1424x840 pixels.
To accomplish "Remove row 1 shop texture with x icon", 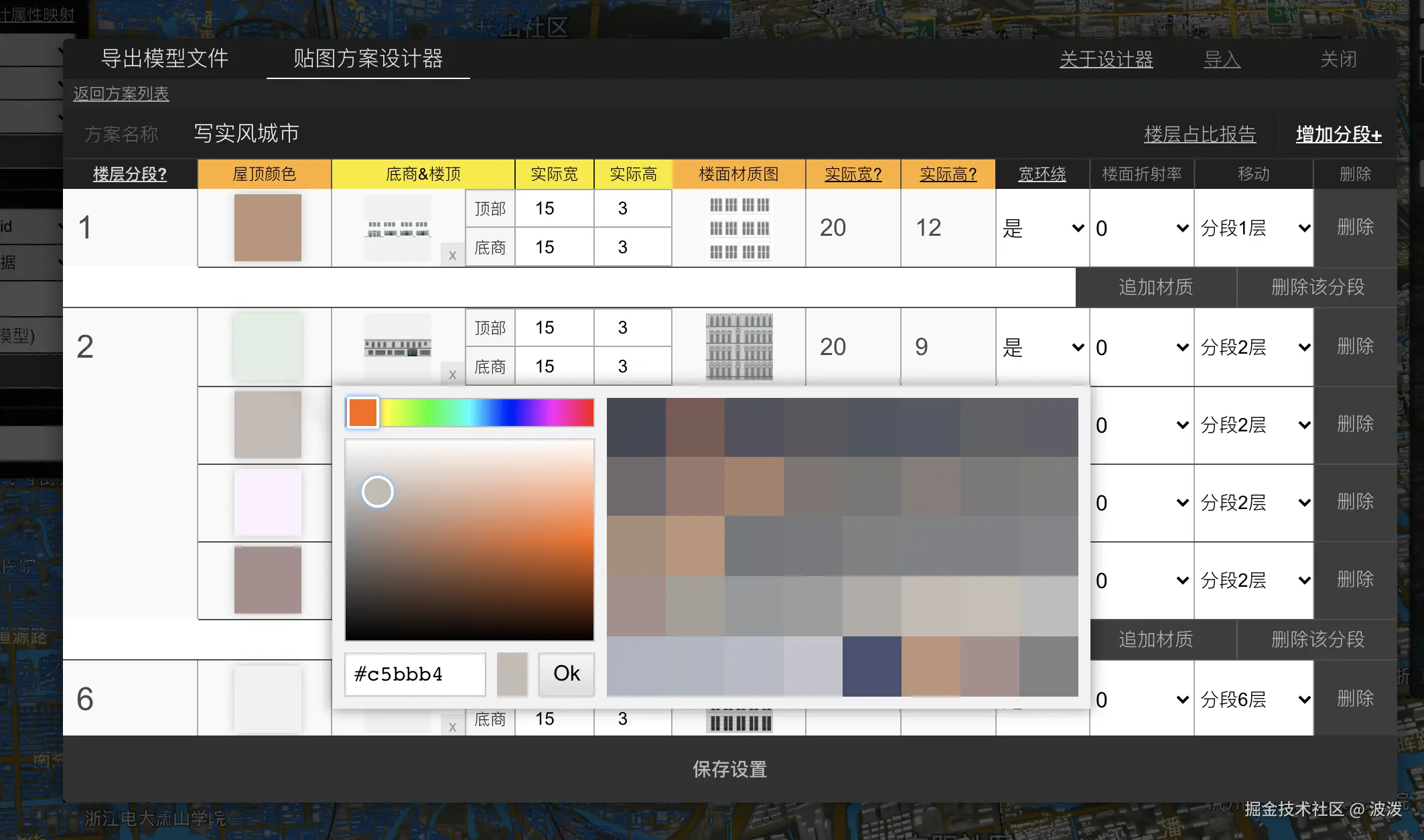I will [x=453, y=255].
